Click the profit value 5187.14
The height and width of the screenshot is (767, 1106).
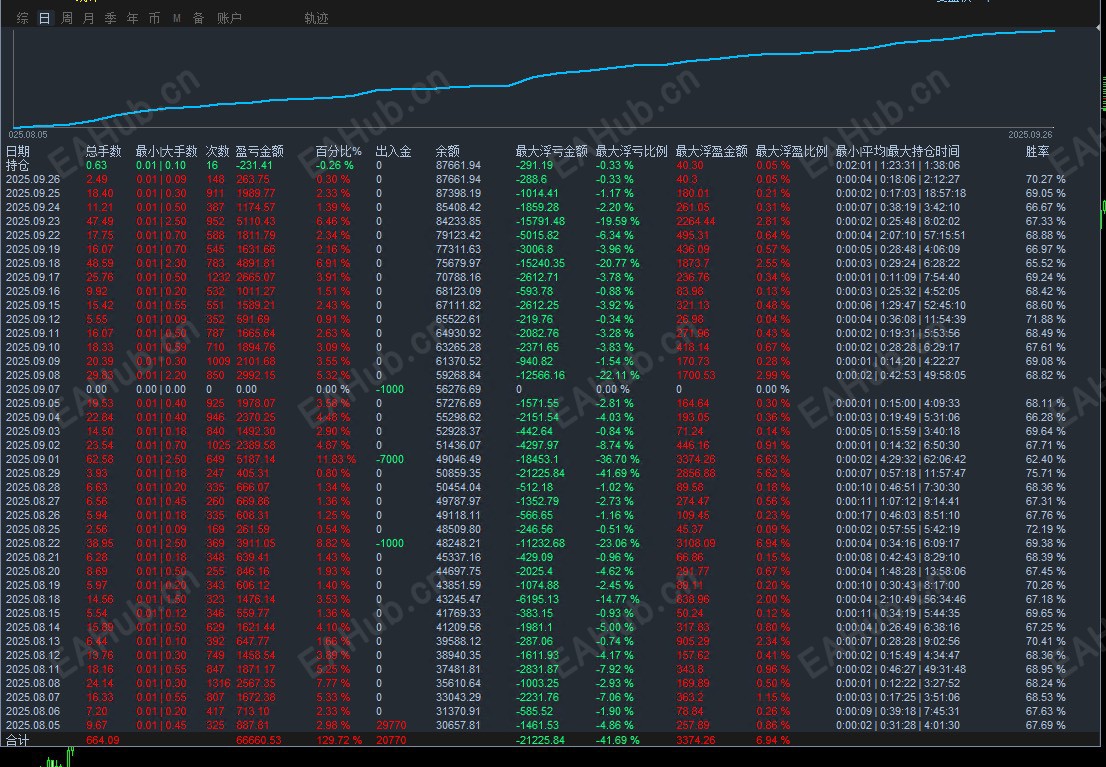point(255,459)
